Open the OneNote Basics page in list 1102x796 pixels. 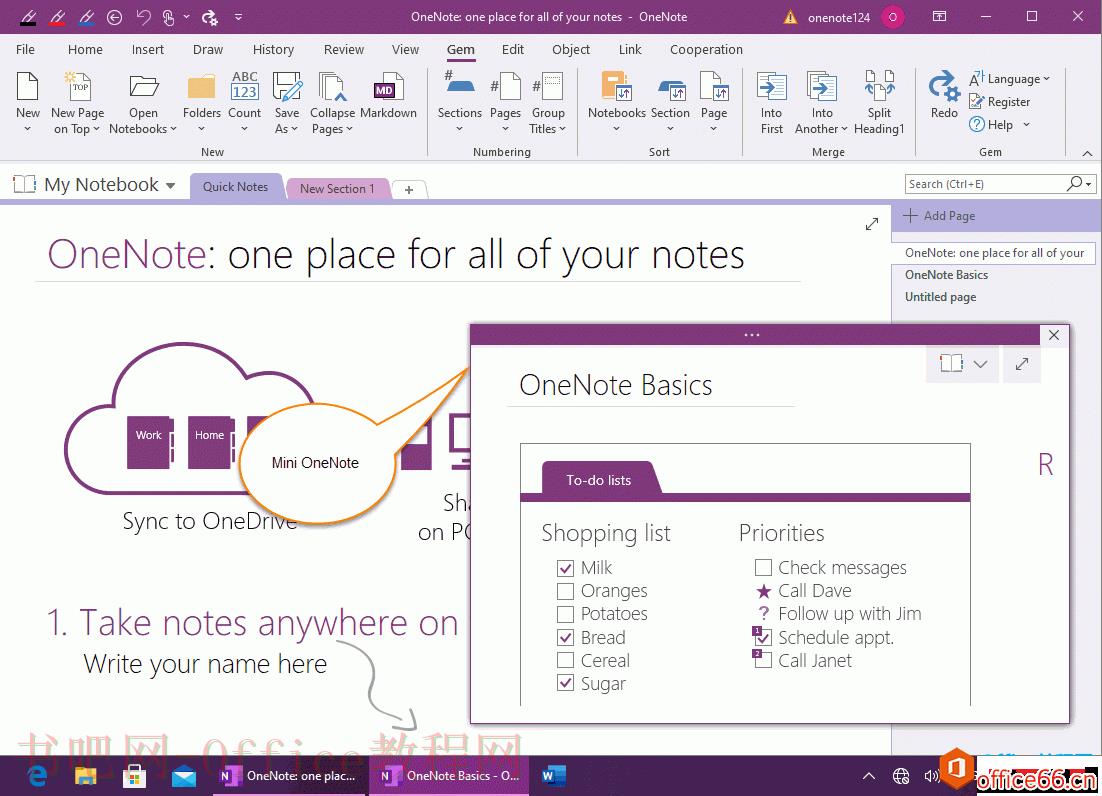coord(946,275)
